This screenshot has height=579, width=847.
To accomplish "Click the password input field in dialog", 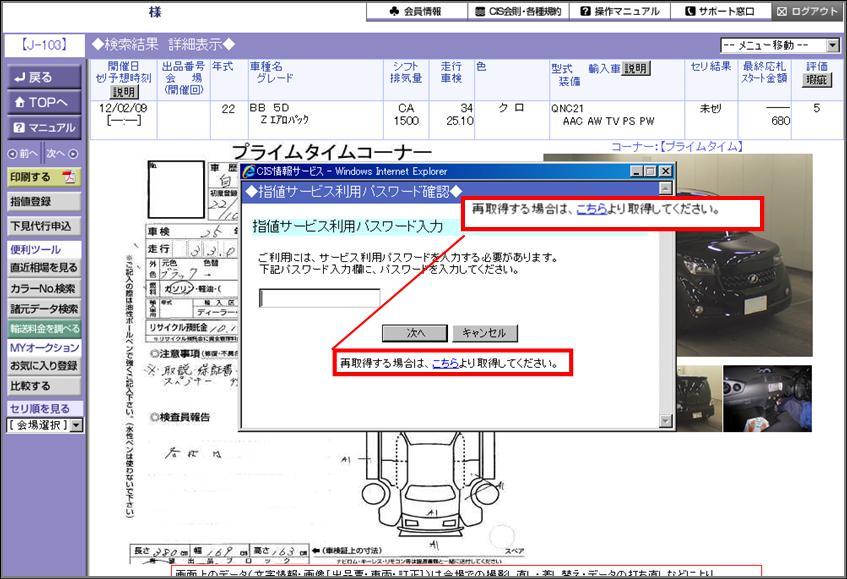I will tap(319, 298).
